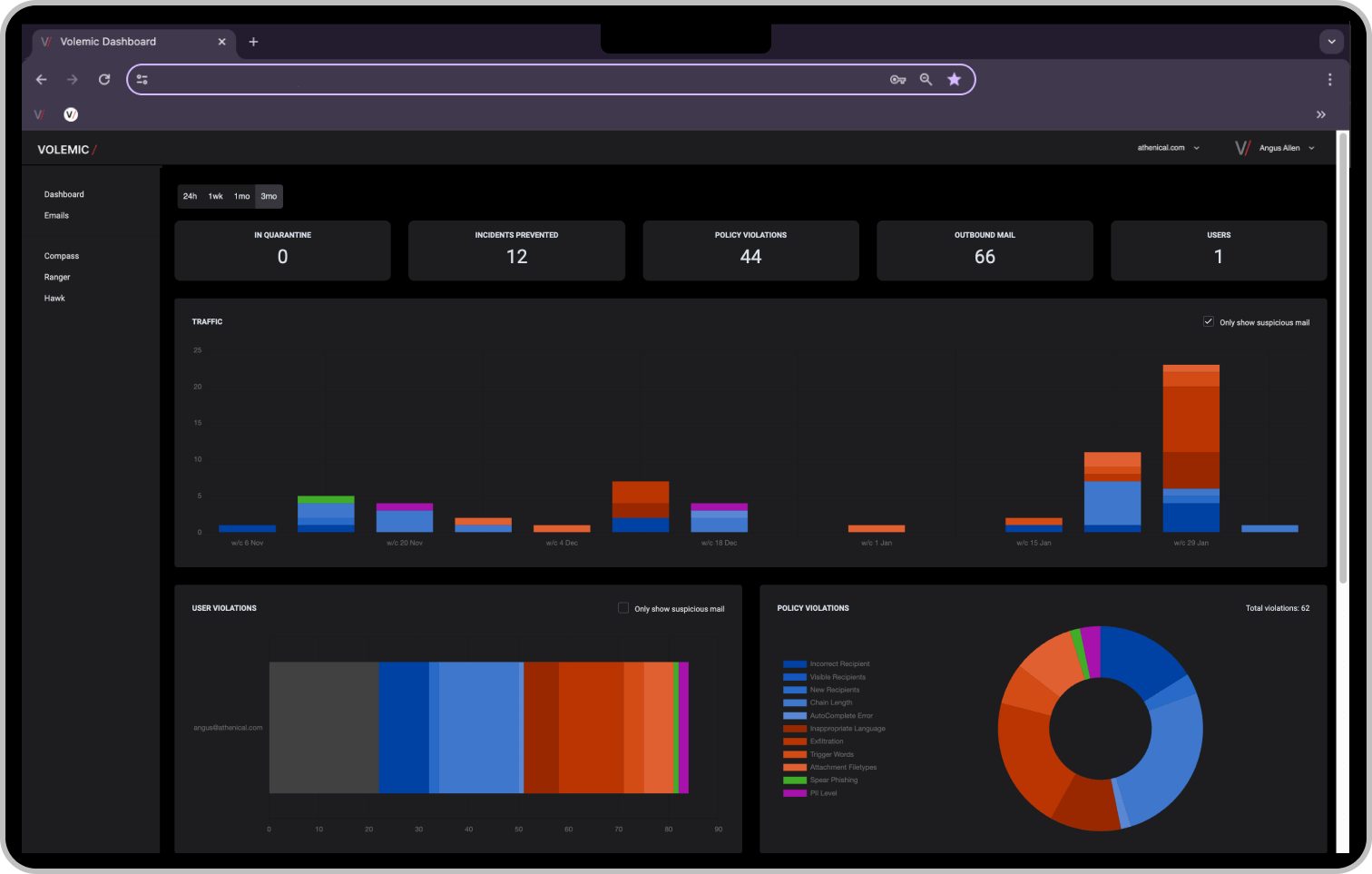Select the 24h time range

point(190,196)
